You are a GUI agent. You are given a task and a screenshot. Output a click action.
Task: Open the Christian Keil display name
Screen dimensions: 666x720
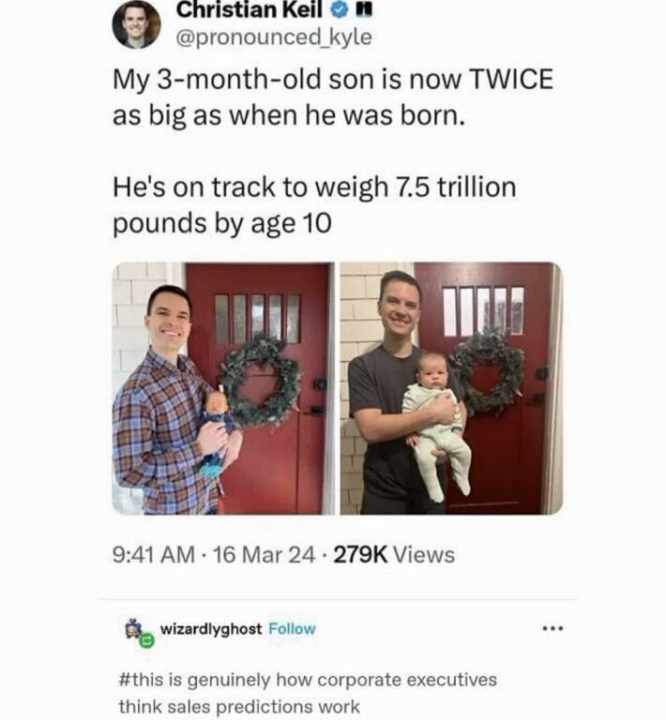(249, 11)
